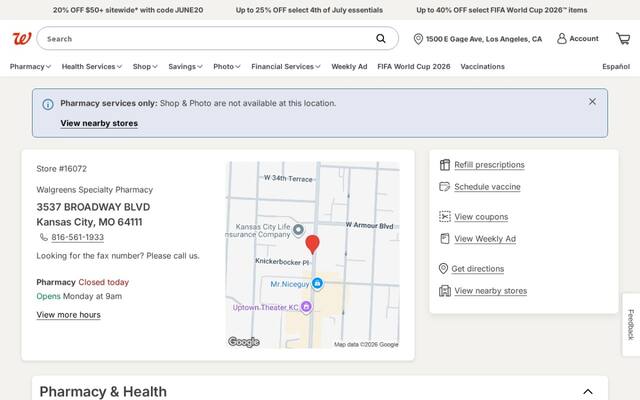Click the Uptown Theater KC map marker
The image size is (640, 400).
click(306, 307)
